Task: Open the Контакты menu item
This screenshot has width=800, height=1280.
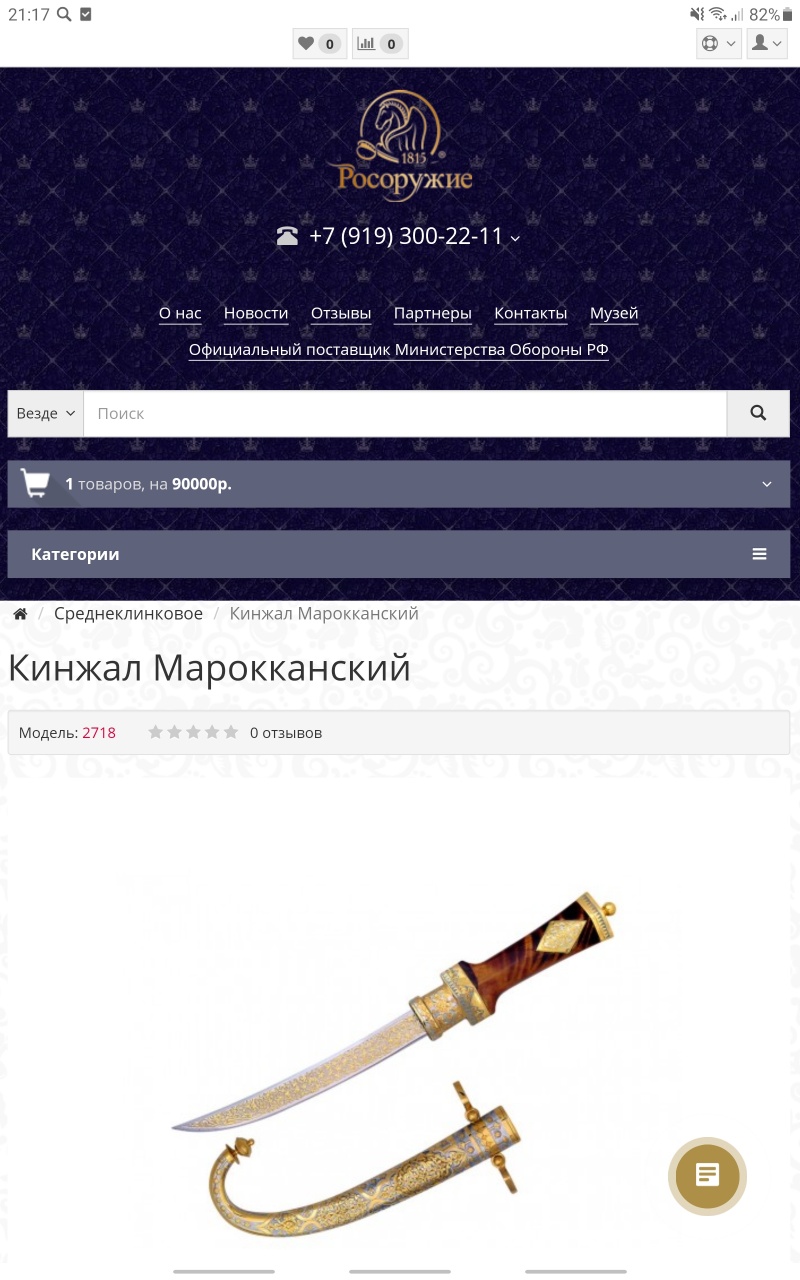Action: 531,313
